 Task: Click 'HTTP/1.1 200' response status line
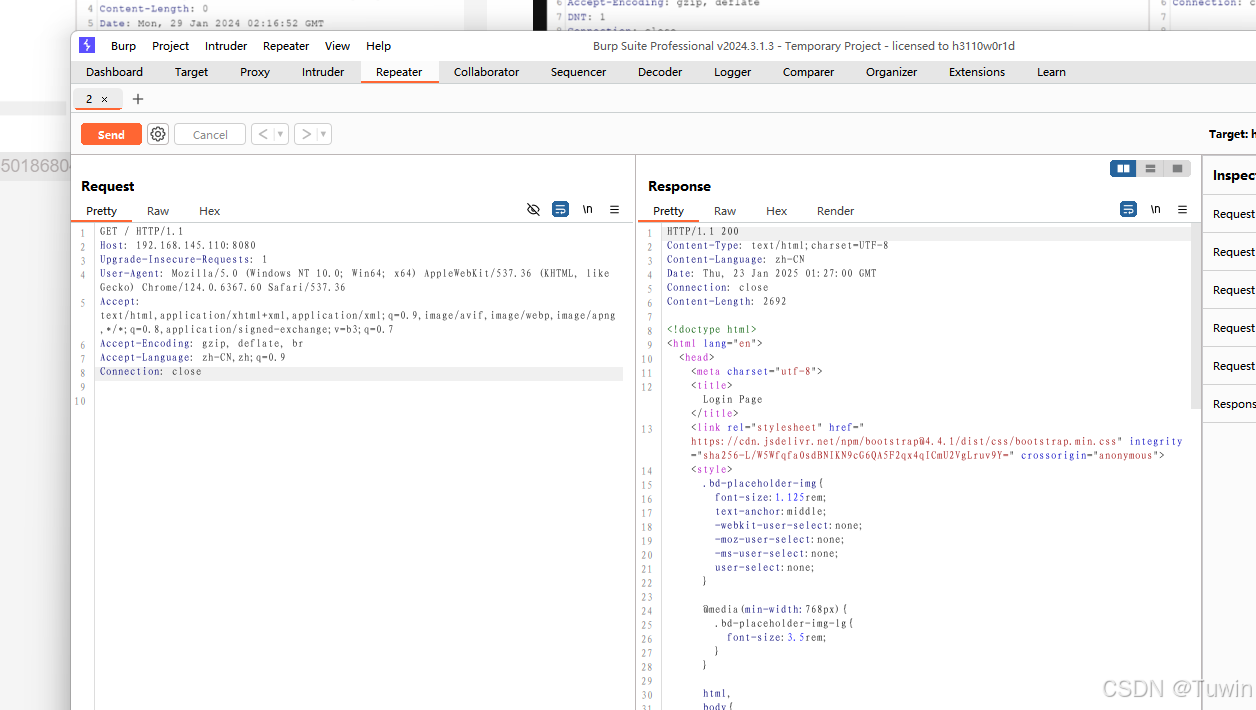pyautogui.click(x=703, y=231)
